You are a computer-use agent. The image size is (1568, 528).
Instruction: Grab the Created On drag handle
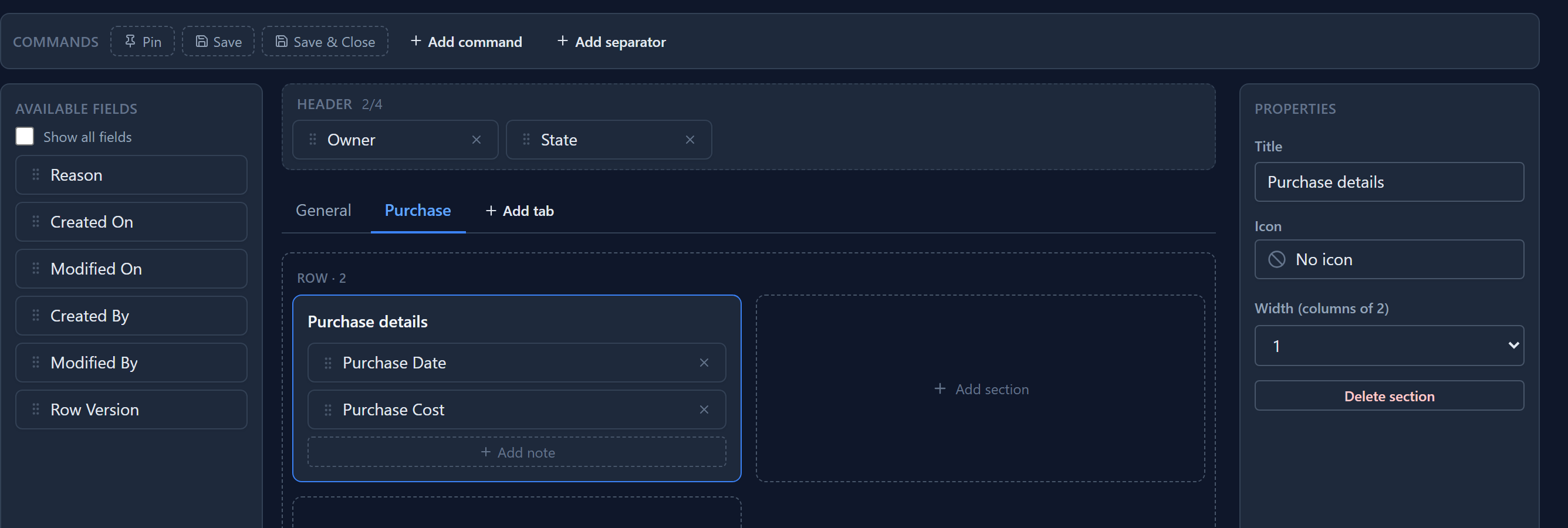36,221
